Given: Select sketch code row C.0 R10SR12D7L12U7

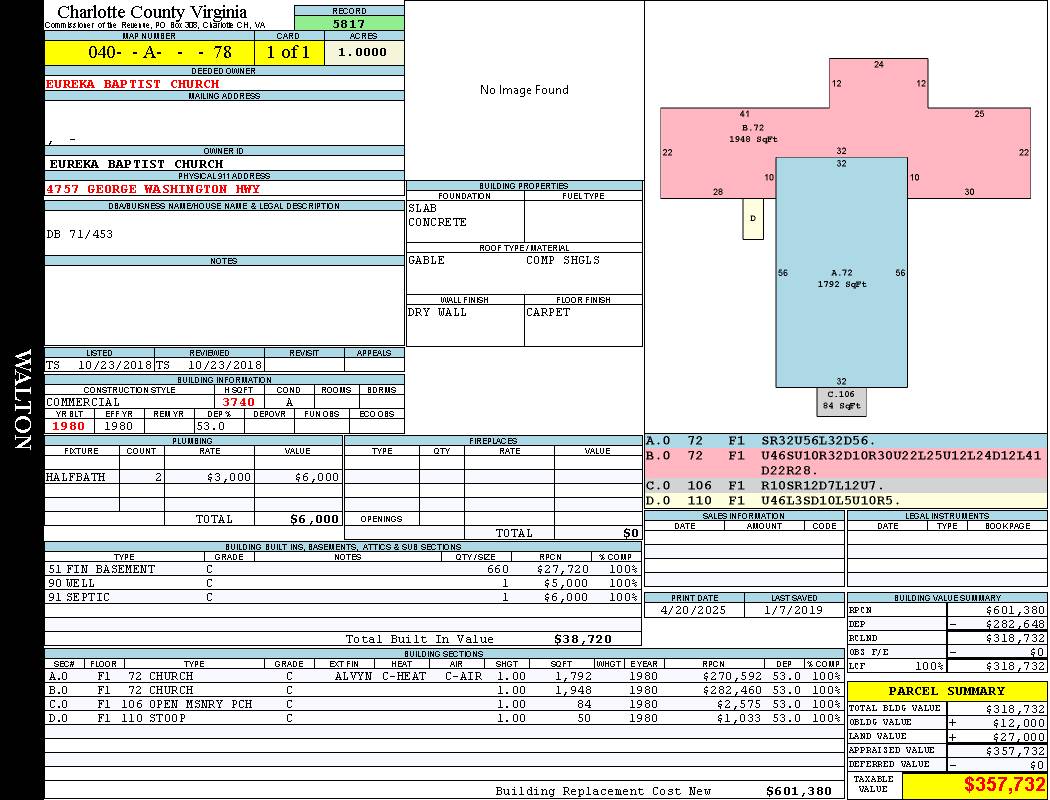Looking at the screenshot, I should point(846,485).
